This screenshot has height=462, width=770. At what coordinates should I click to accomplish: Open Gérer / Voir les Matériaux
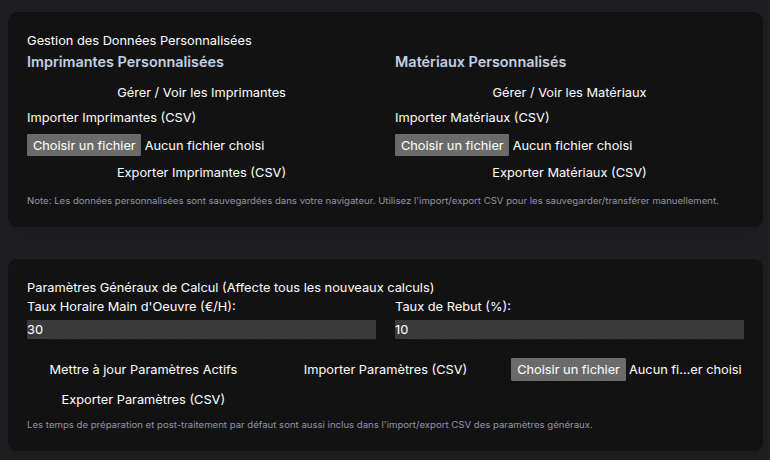(x=569, y=93)
